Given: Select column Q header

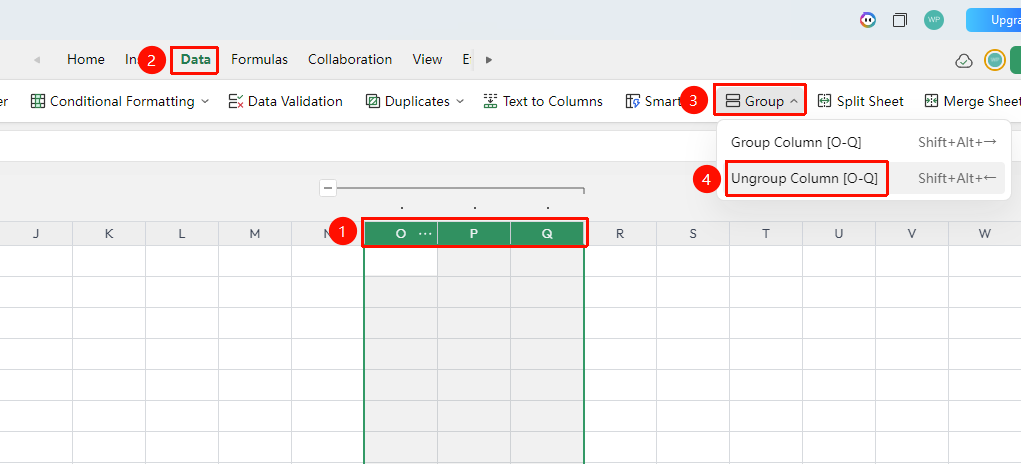Looking at the screenshot, I should pos(547,234).
